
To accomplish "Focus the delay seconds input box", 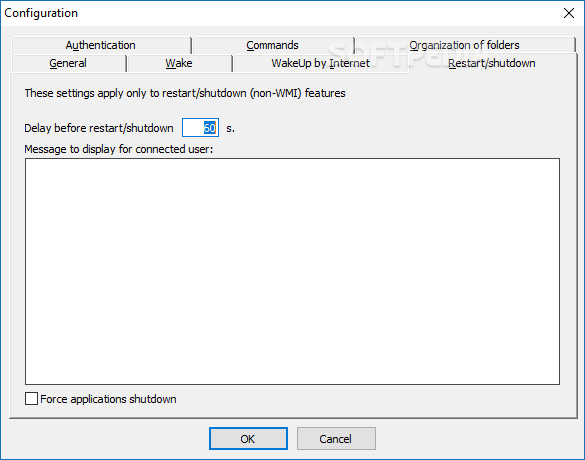I will tap(200, 128).
